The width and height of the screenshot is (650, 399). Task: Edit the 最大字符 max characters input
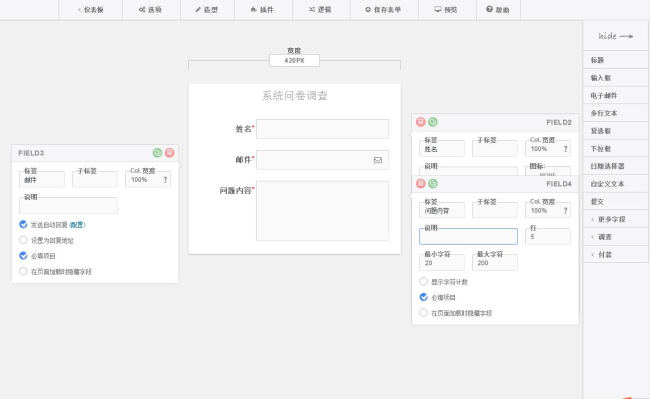495,263
